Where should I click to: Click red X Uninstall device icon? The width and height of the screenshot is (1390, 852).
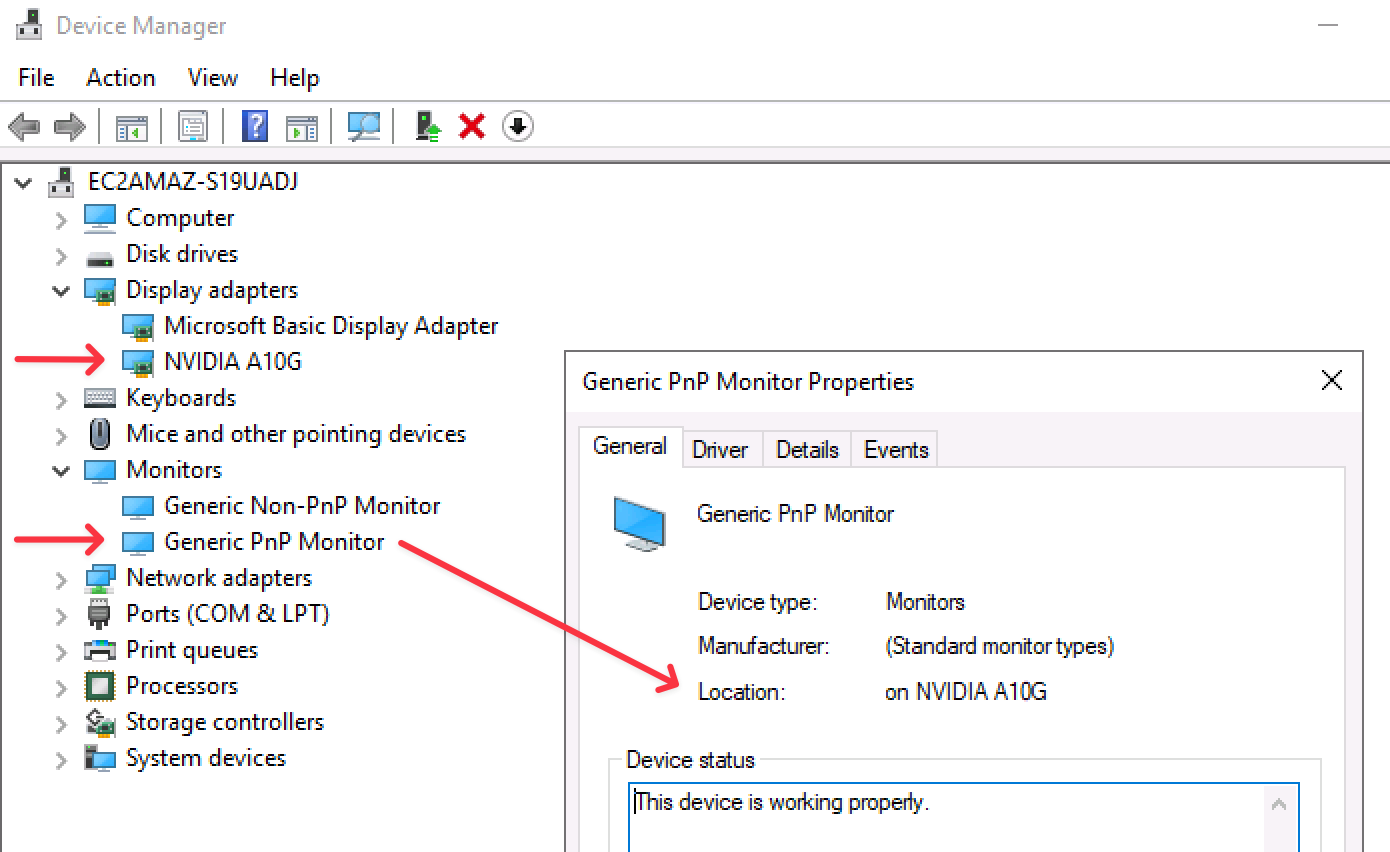[472, 126]
